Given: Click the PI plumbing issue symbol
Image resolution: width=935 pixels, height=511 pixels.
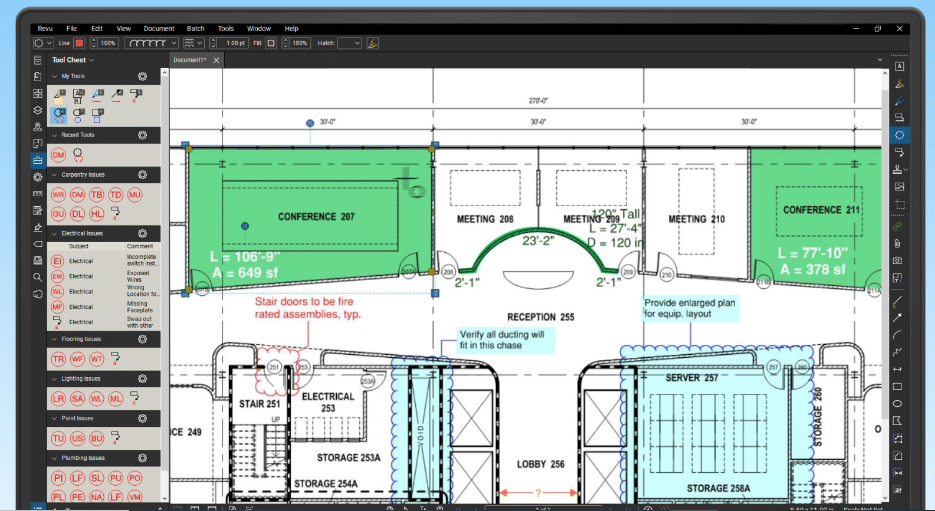Looking at the screenshot, I should 58,478.
